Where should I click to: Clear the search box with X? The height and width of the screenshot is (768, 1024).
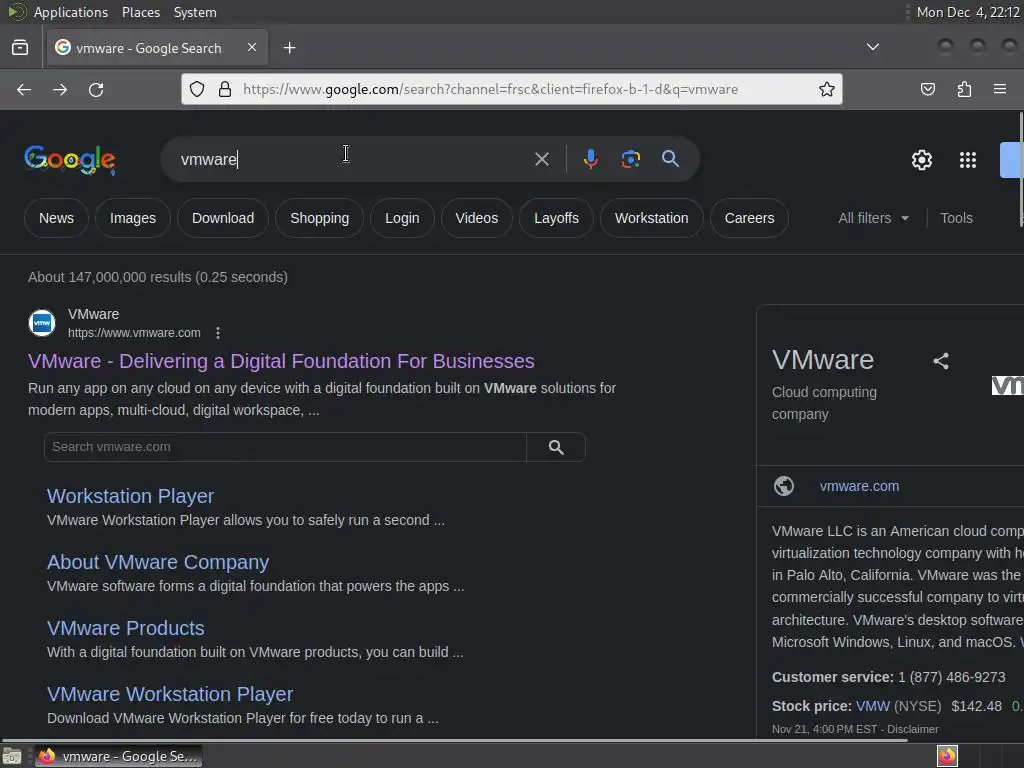[x=541, y=159]
